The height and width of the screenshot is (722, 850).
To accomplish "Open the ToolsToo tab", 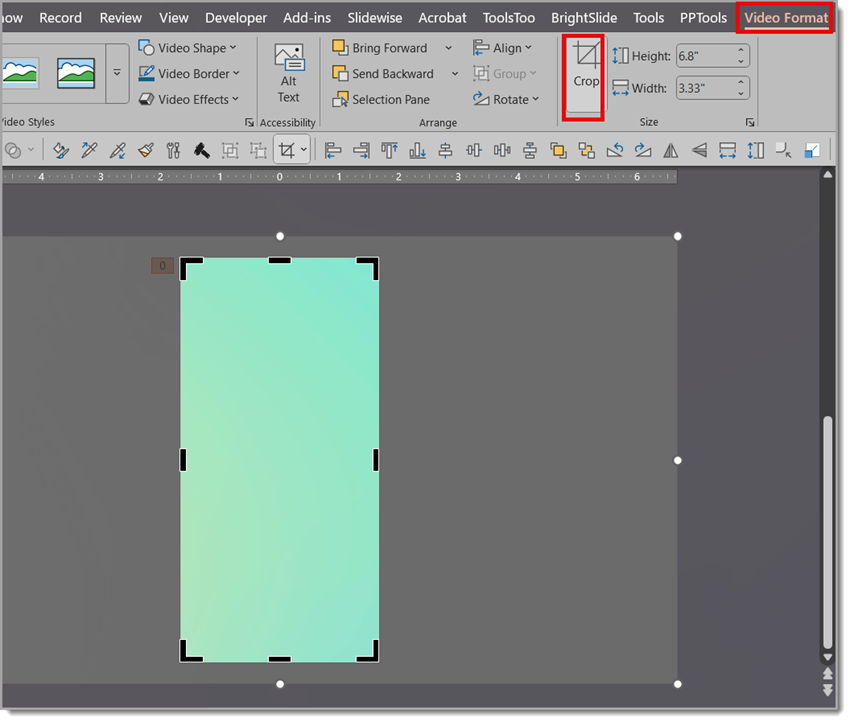I will (508, 18).
